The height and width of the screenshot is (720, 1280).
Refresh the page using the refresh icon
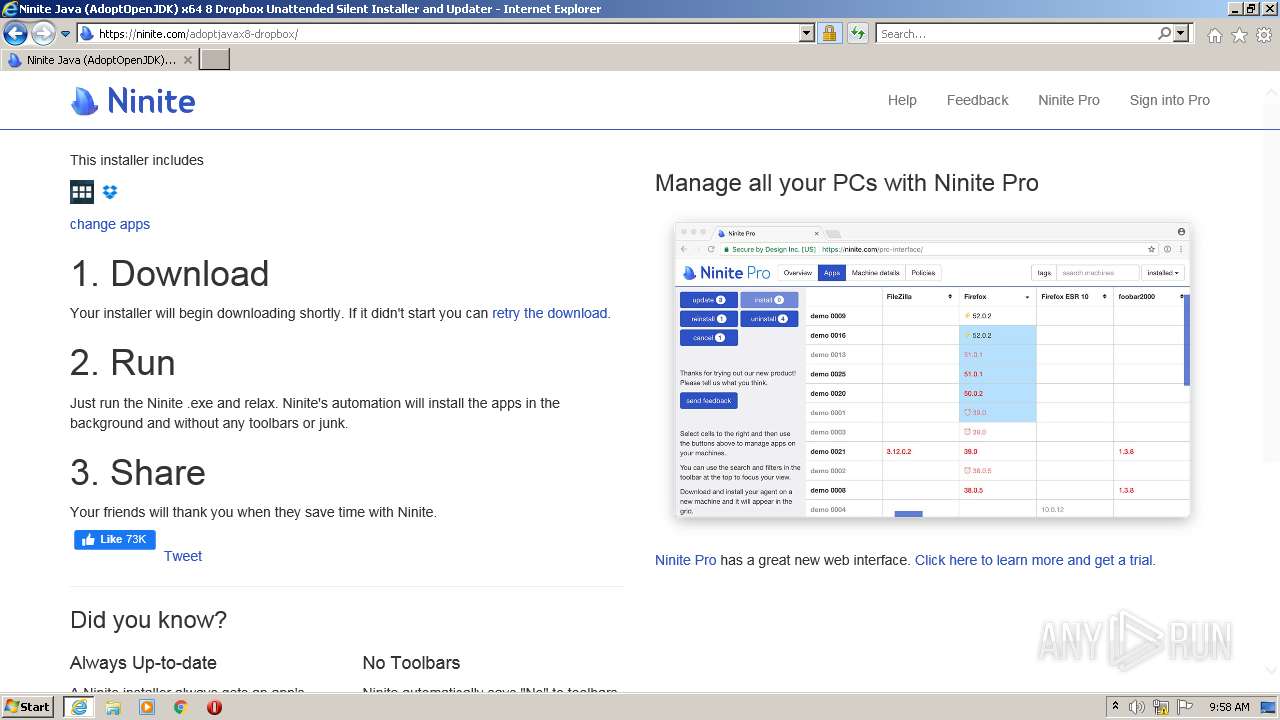pyautogui.click(x=858, y=33)
